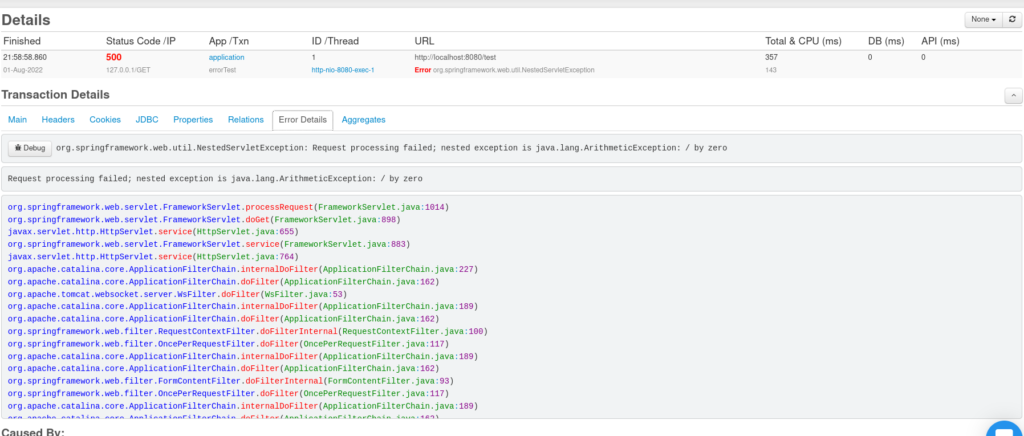The width and height of the screenshot is (1024, 436).
Task: Open the JDBC tab
Action: coord(147,120)
